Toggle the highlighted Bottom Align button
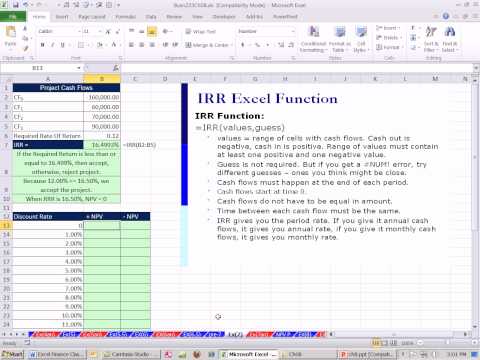The height and width of the screenshot is (360, 480). point(152,32)
